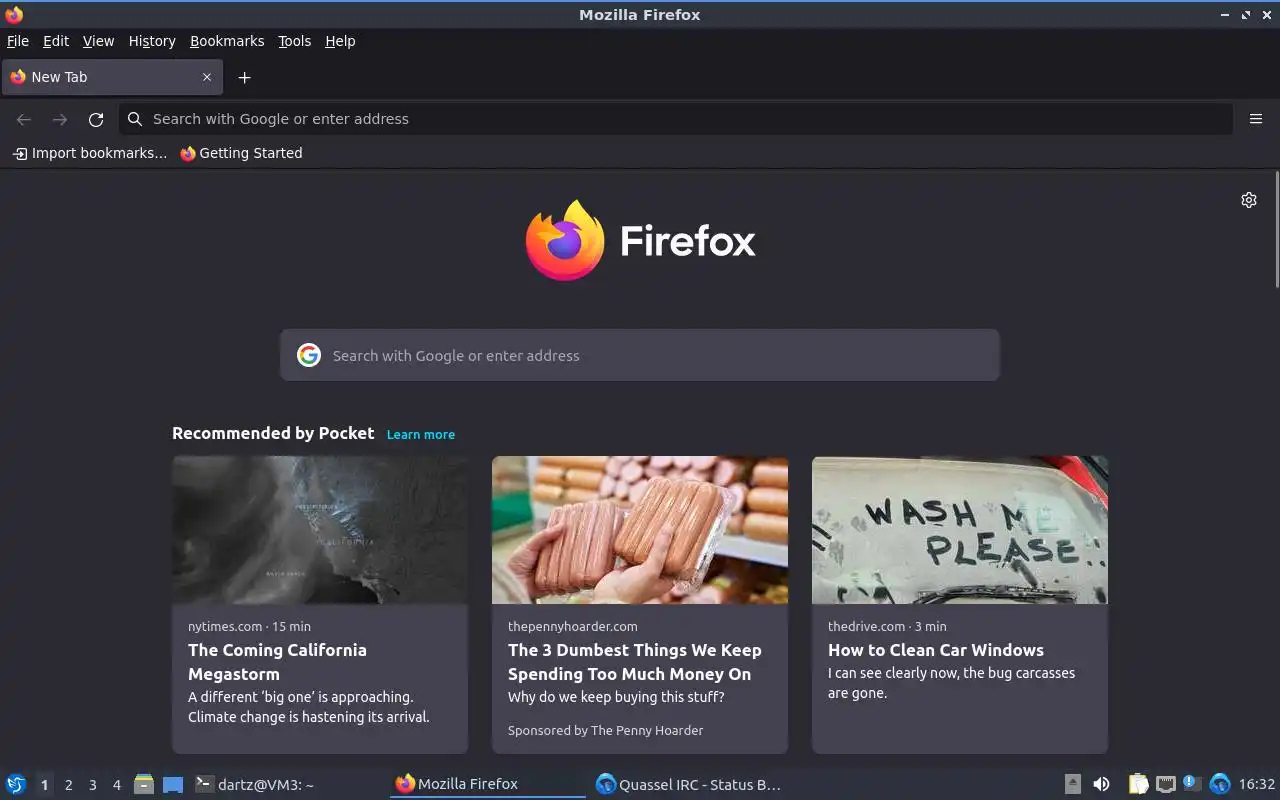Open a new tab with the plus icon
This screenshot has width=1280, height=800.
244,77
